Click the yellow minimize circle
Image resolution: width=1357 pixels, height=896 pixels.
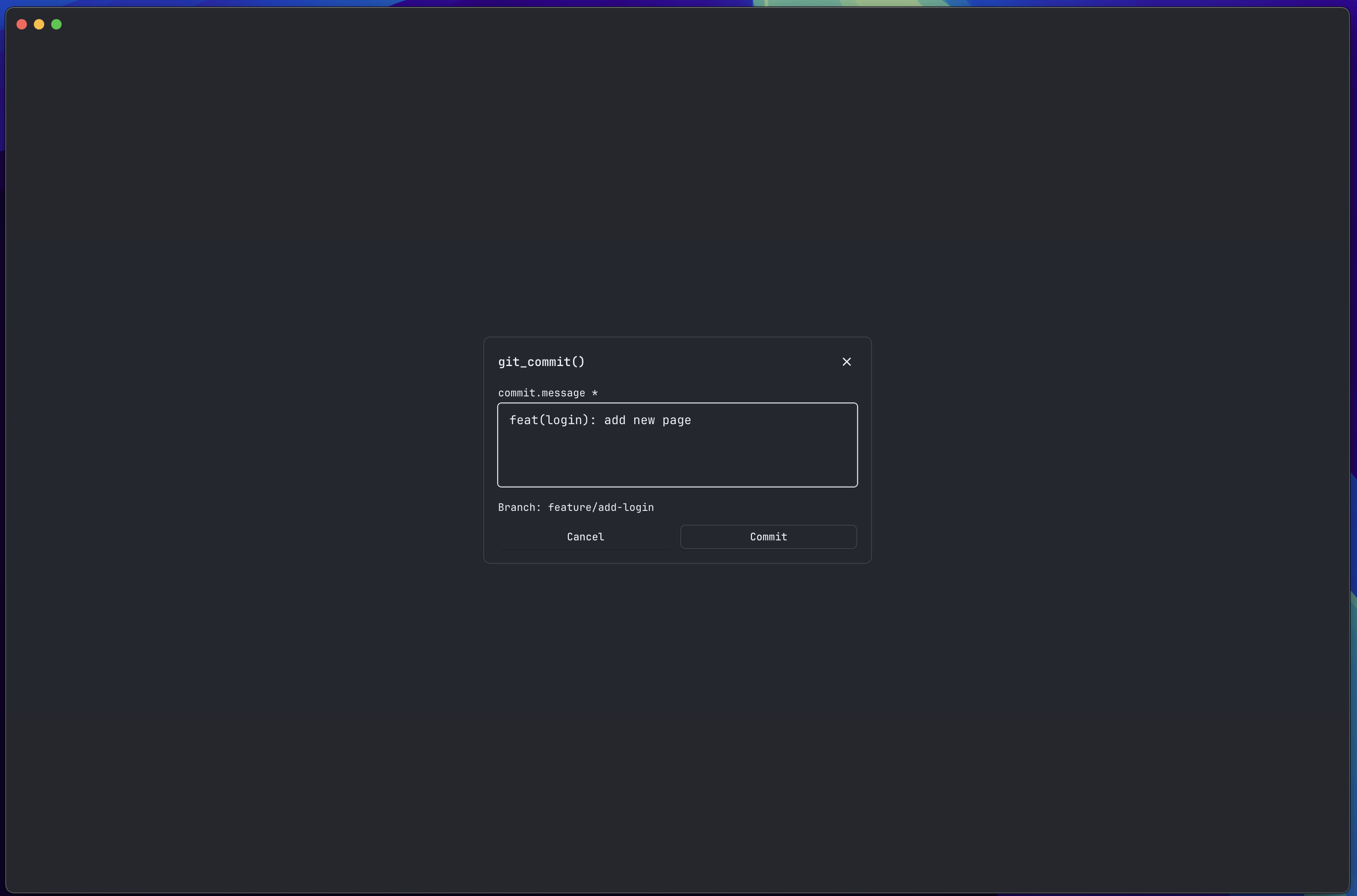[39, 24]
